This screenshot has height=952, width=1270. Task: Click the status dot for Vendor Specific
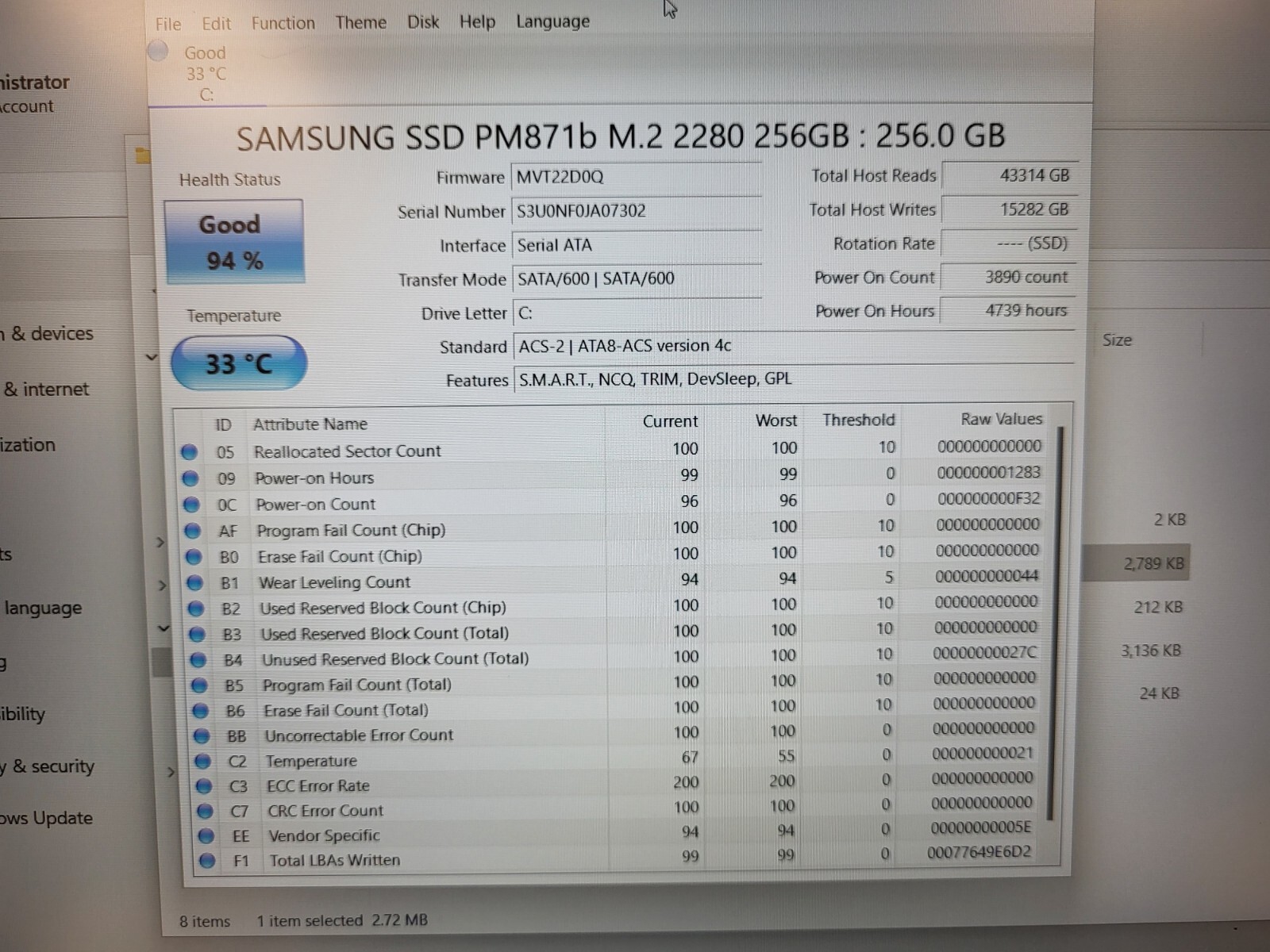pyautogui.click(x=206, y=835)
